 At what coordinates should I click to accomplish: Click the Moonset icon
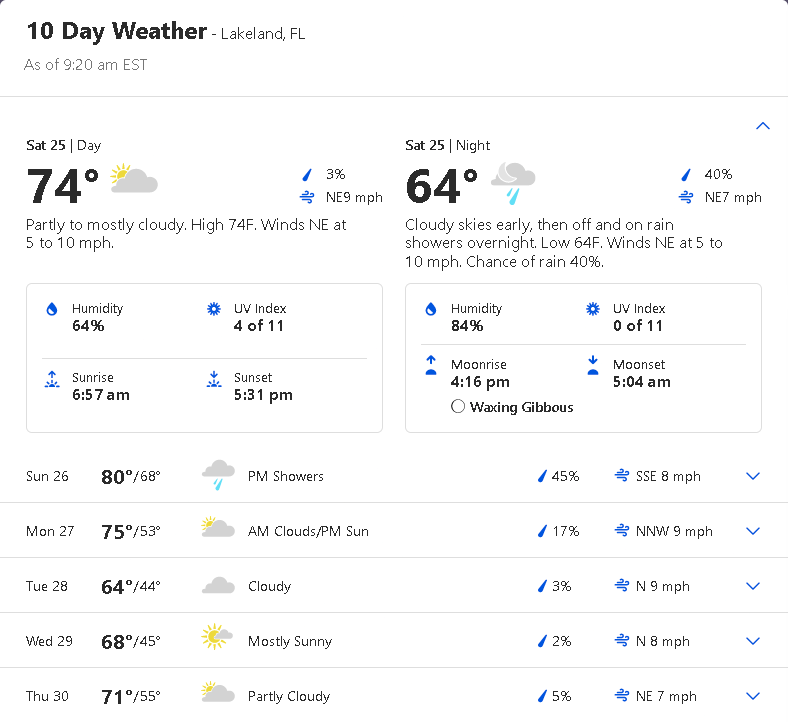coord(593,366)
